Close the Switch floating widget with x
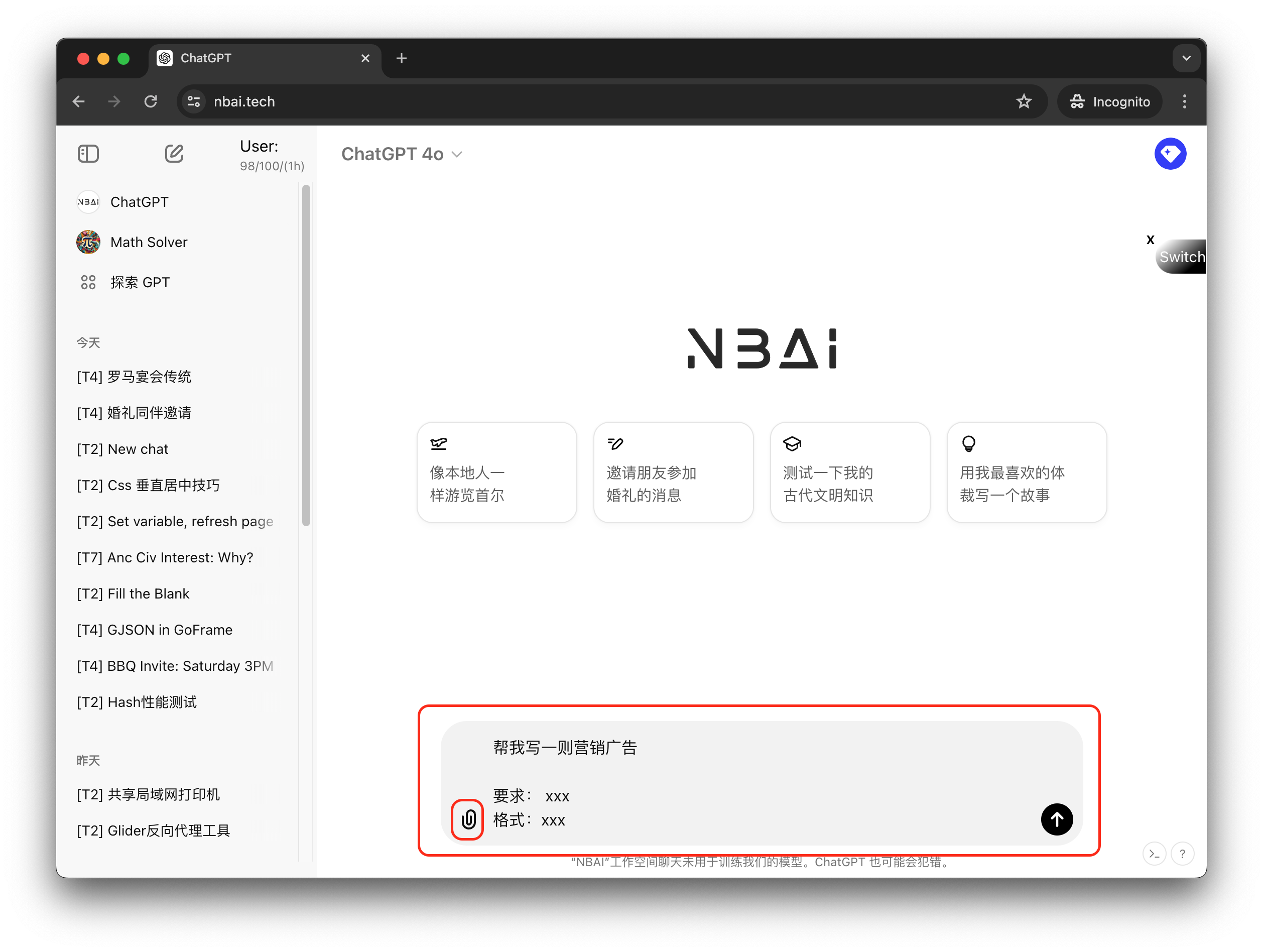Viewport: 1263px width, 952px height. [1151, 240]
